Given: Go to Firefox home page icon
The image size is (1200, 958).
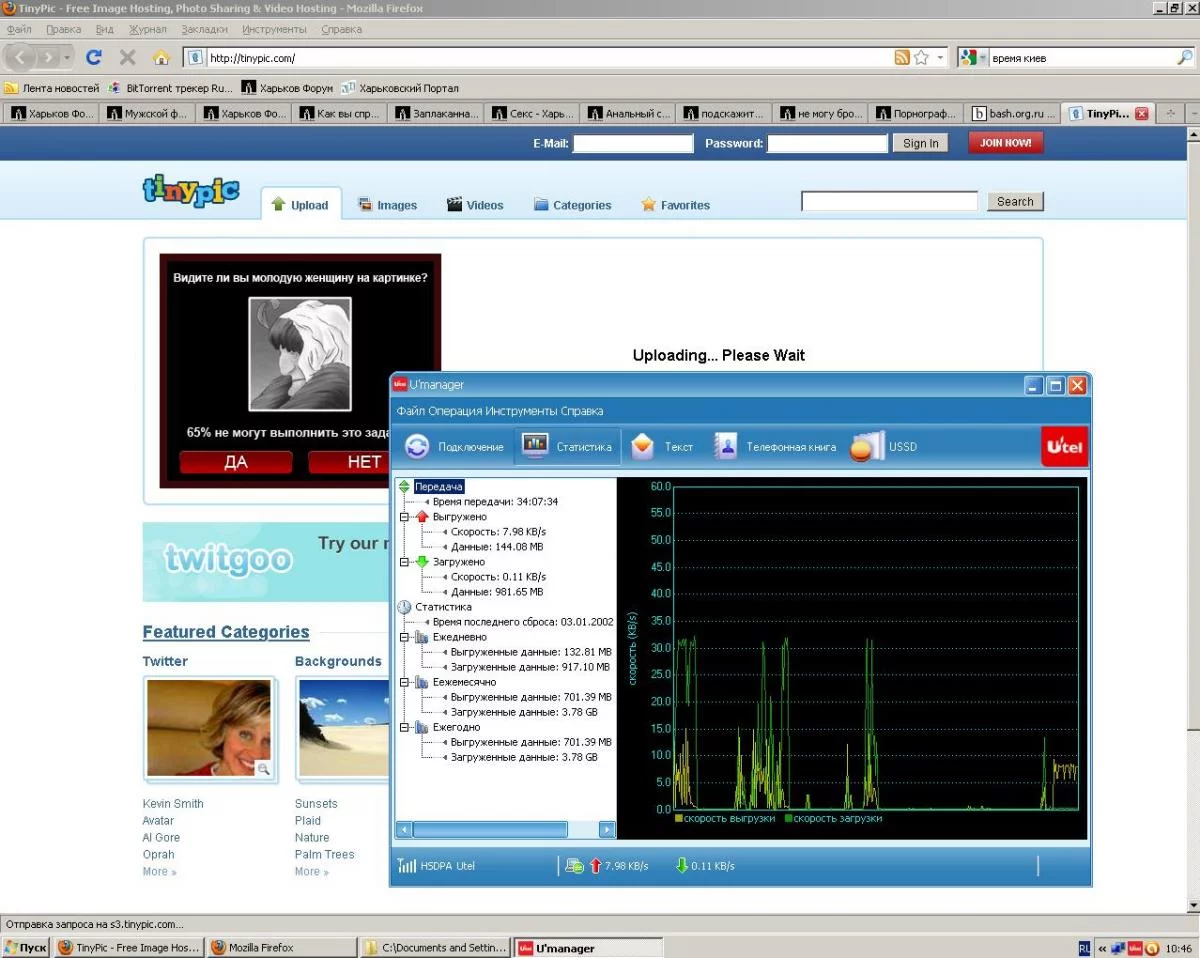Looking at the screenshot, I should tap(161, 58).
